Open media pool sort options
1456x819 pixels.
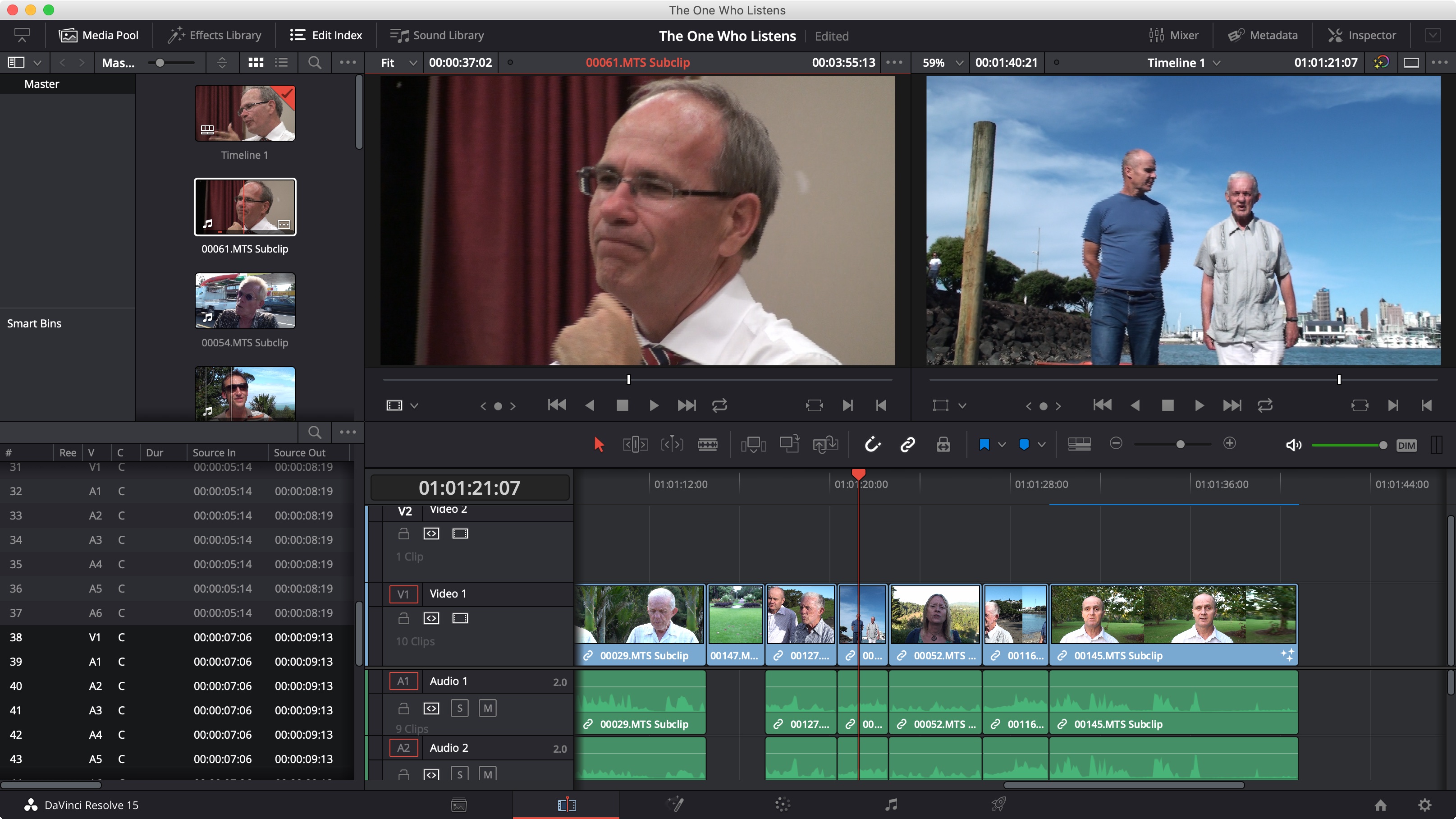point(222,62)
